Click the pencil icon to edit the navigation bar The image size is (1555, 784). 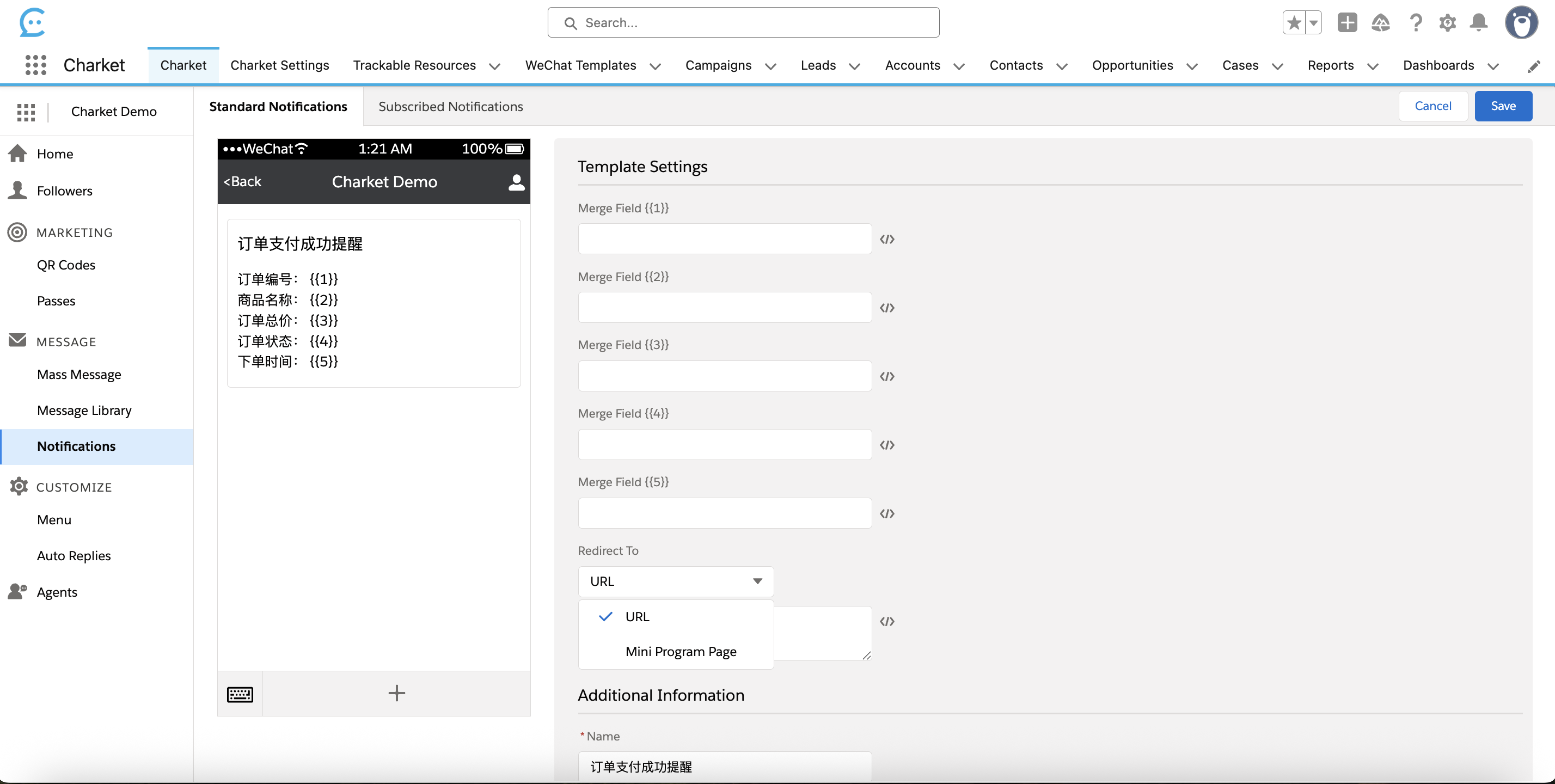tap(1534, 65)
